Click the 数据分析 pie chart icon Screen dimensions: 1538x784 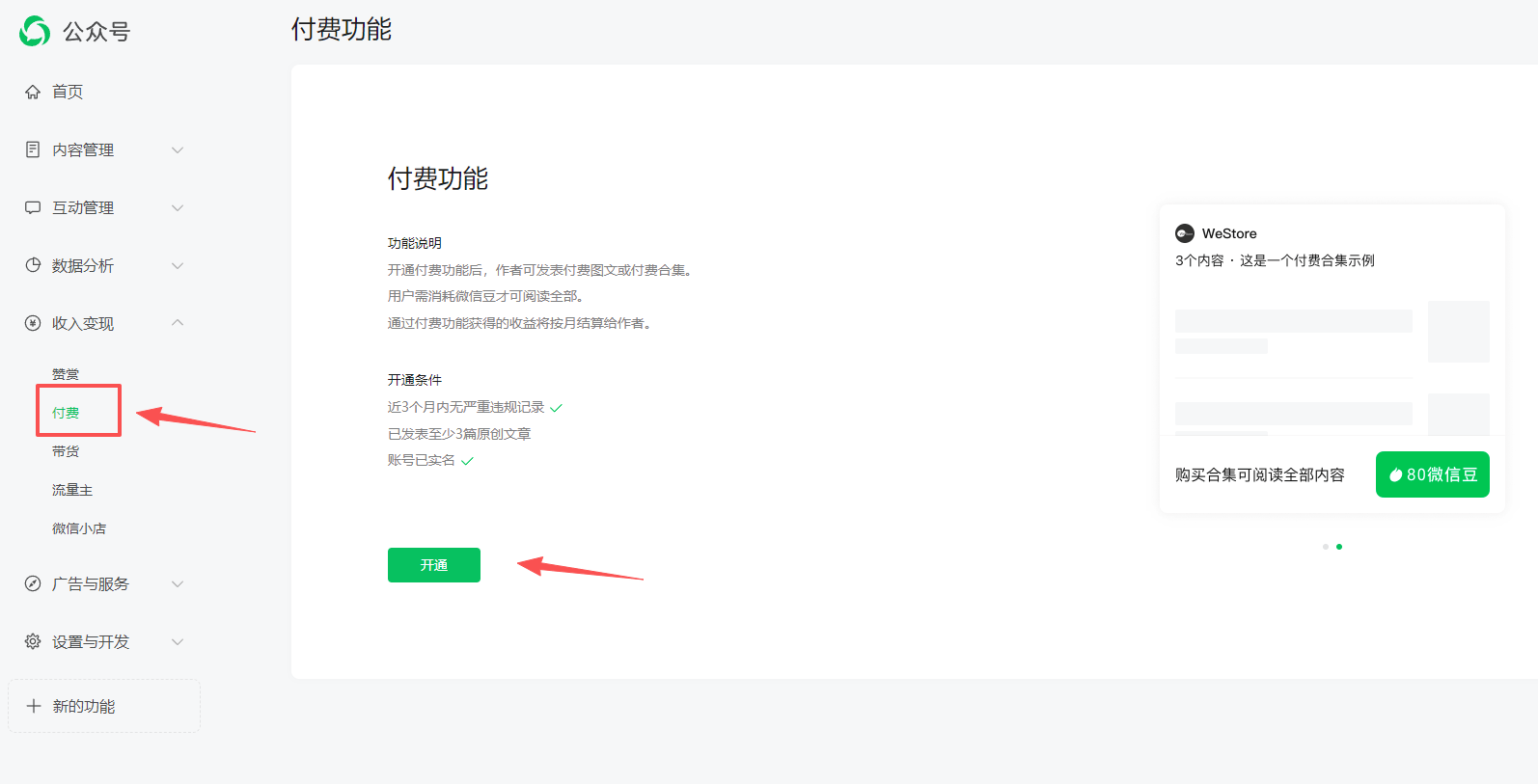[33, 265]
